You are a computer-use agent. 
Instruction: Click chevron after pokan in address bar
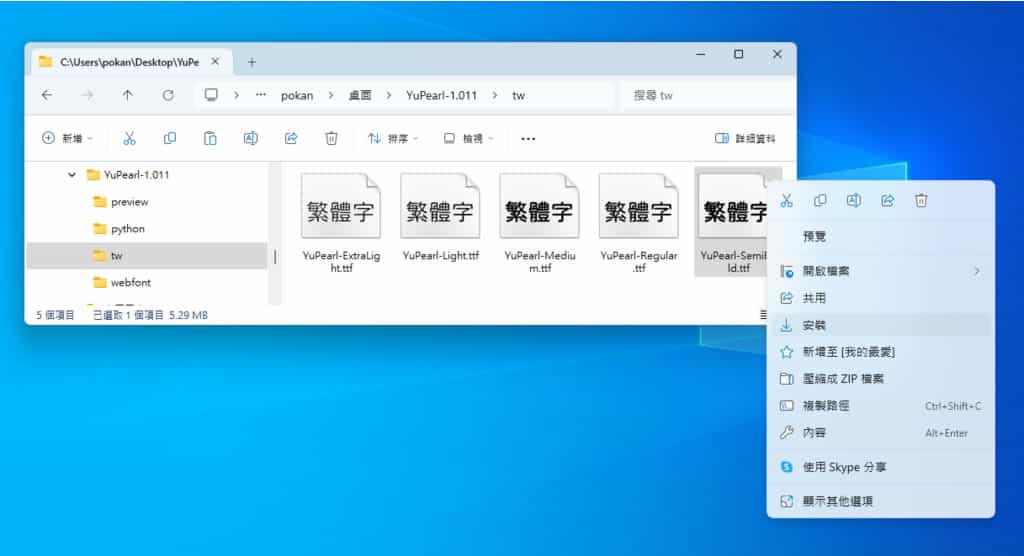pyautogui.click(x=330, y=95)
